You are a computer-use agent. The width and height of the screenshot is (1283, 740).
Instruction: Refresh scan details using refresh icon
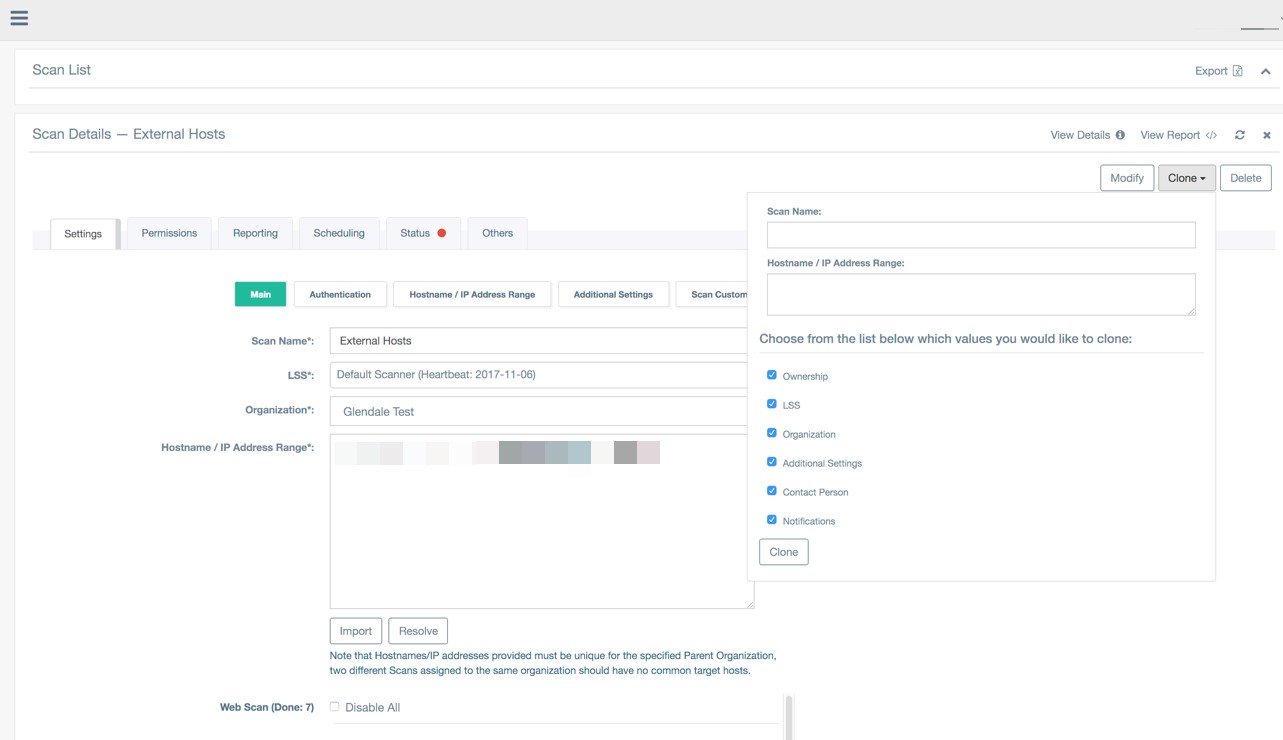1240,135
